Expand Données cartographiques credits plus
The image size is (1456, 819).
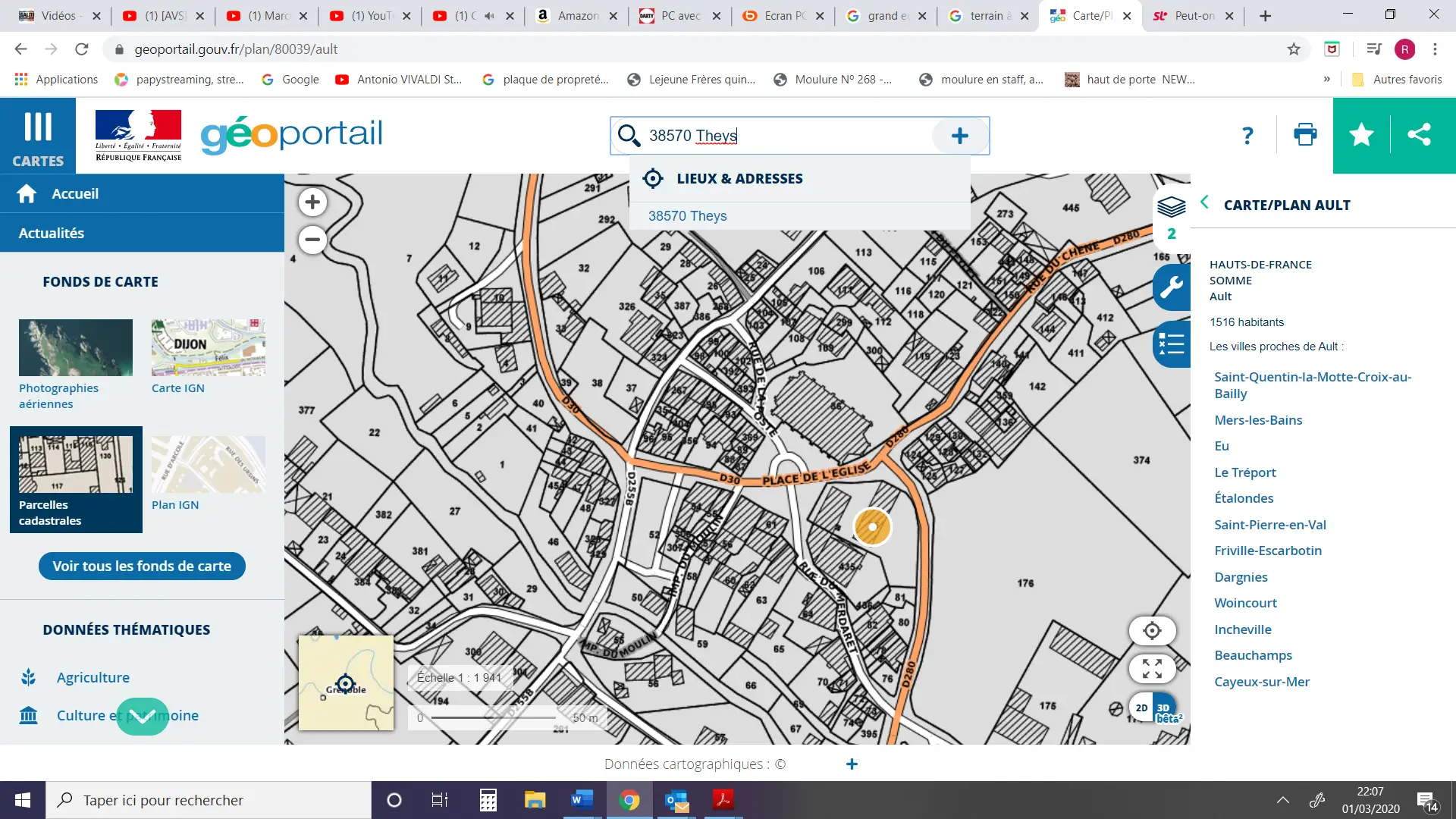[852, 764]
